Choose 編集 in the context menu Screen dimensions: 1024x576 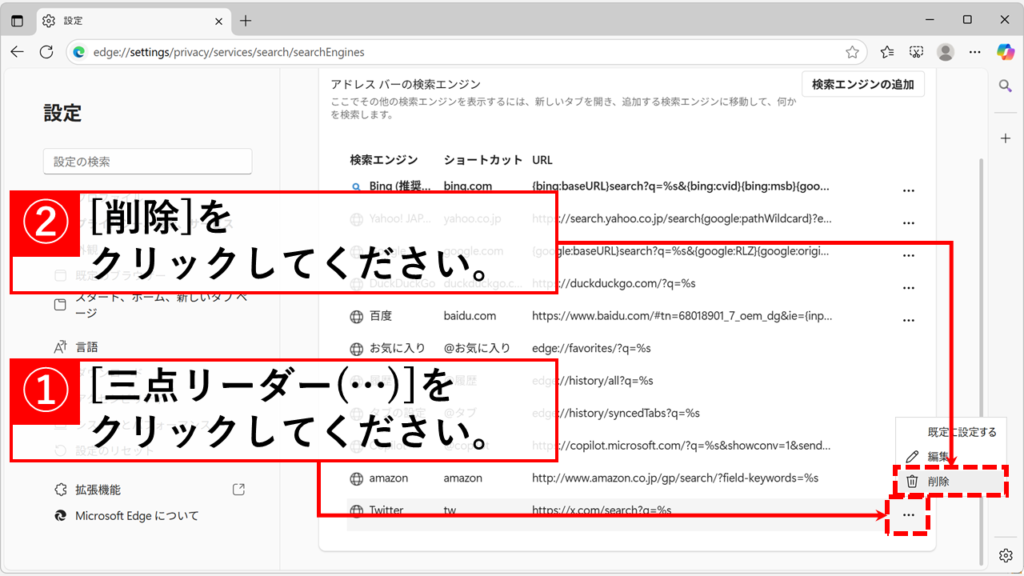click(952, 456)
